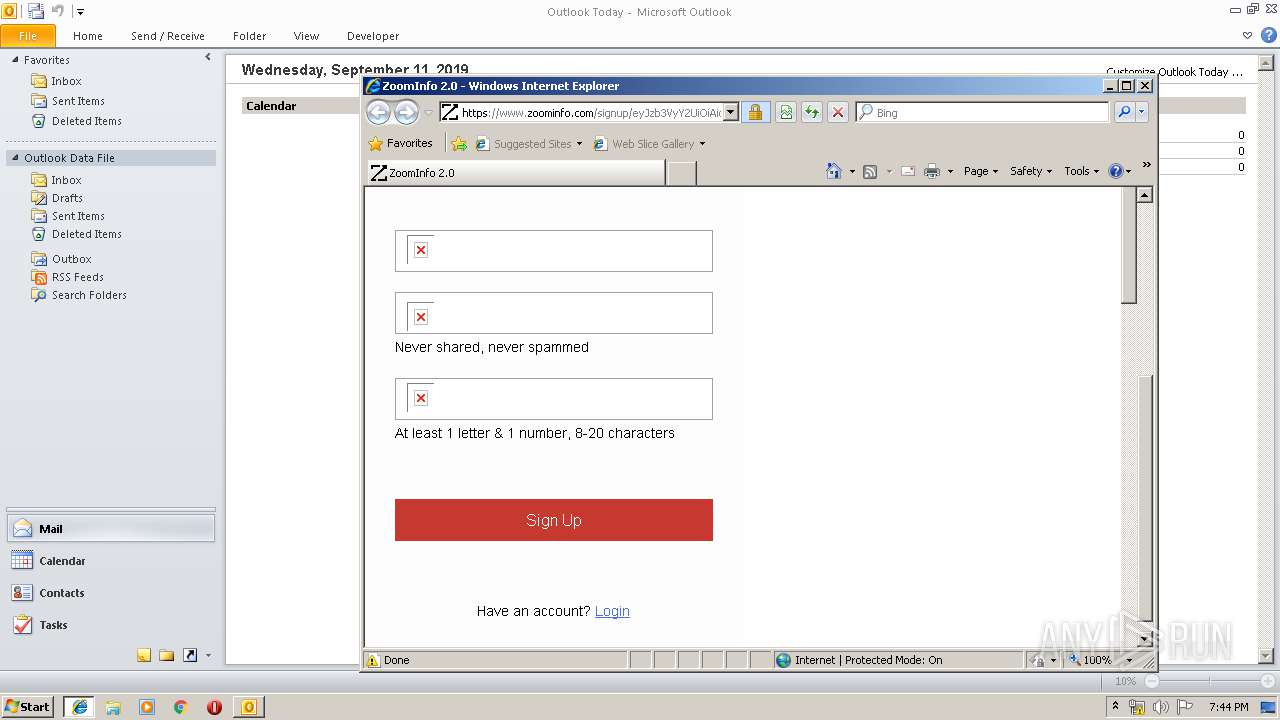This screenshot has height=720, width=1280.
Task: Click Customize Outlook Today link
Action: (1175, 72)
